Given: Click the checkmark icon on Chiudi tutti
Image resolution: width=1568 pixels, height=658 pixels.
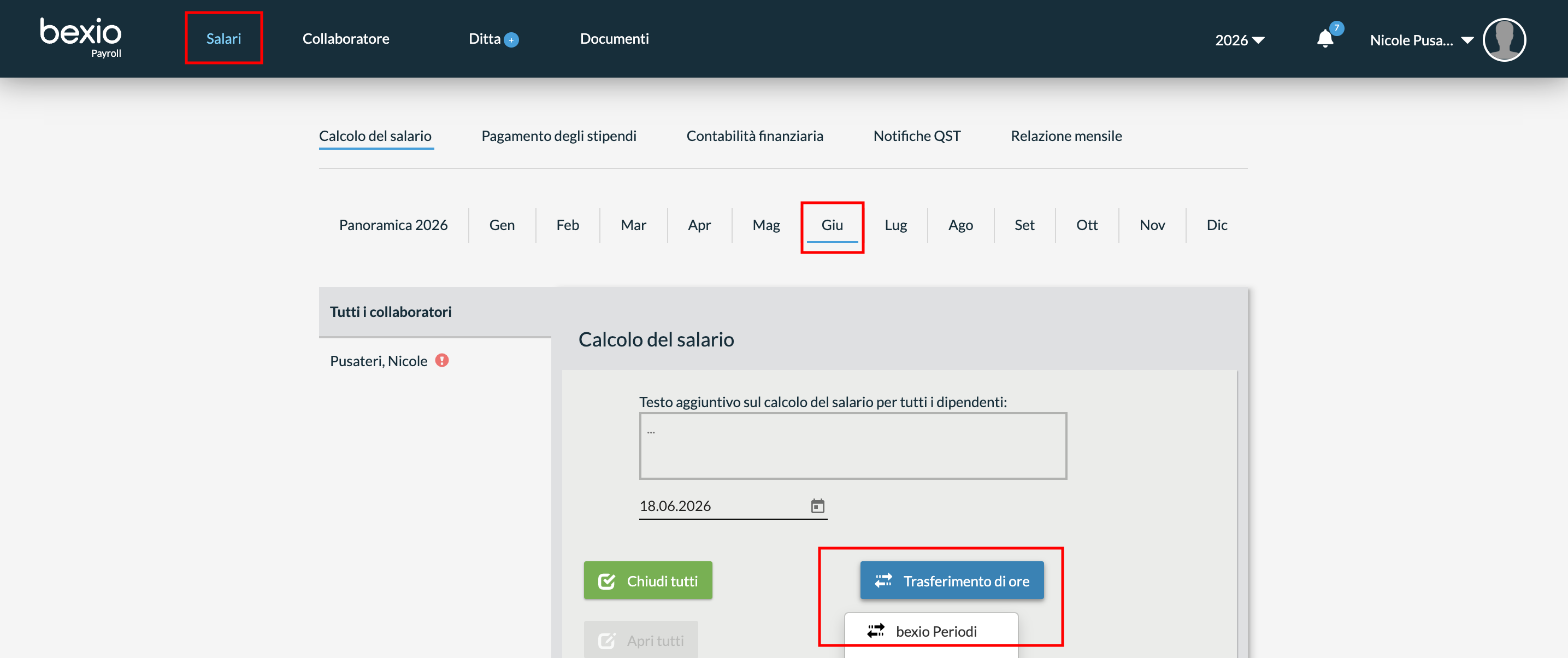Looking at the screenshot, I should (607, 581).
